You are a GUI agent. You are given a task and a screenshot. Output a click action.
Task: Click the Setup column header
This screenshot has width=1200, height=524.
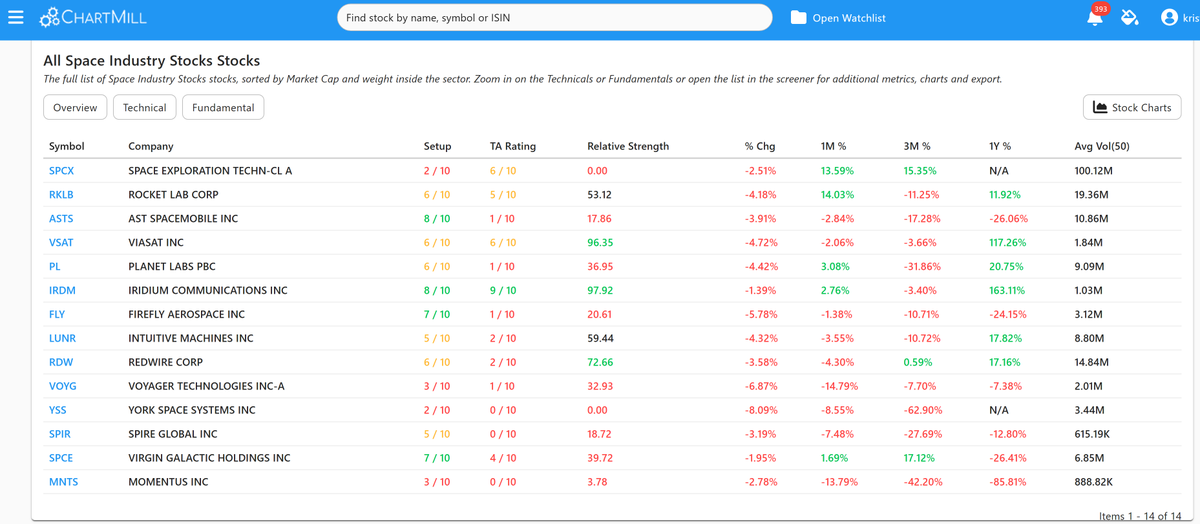click(x=437, y=146)
